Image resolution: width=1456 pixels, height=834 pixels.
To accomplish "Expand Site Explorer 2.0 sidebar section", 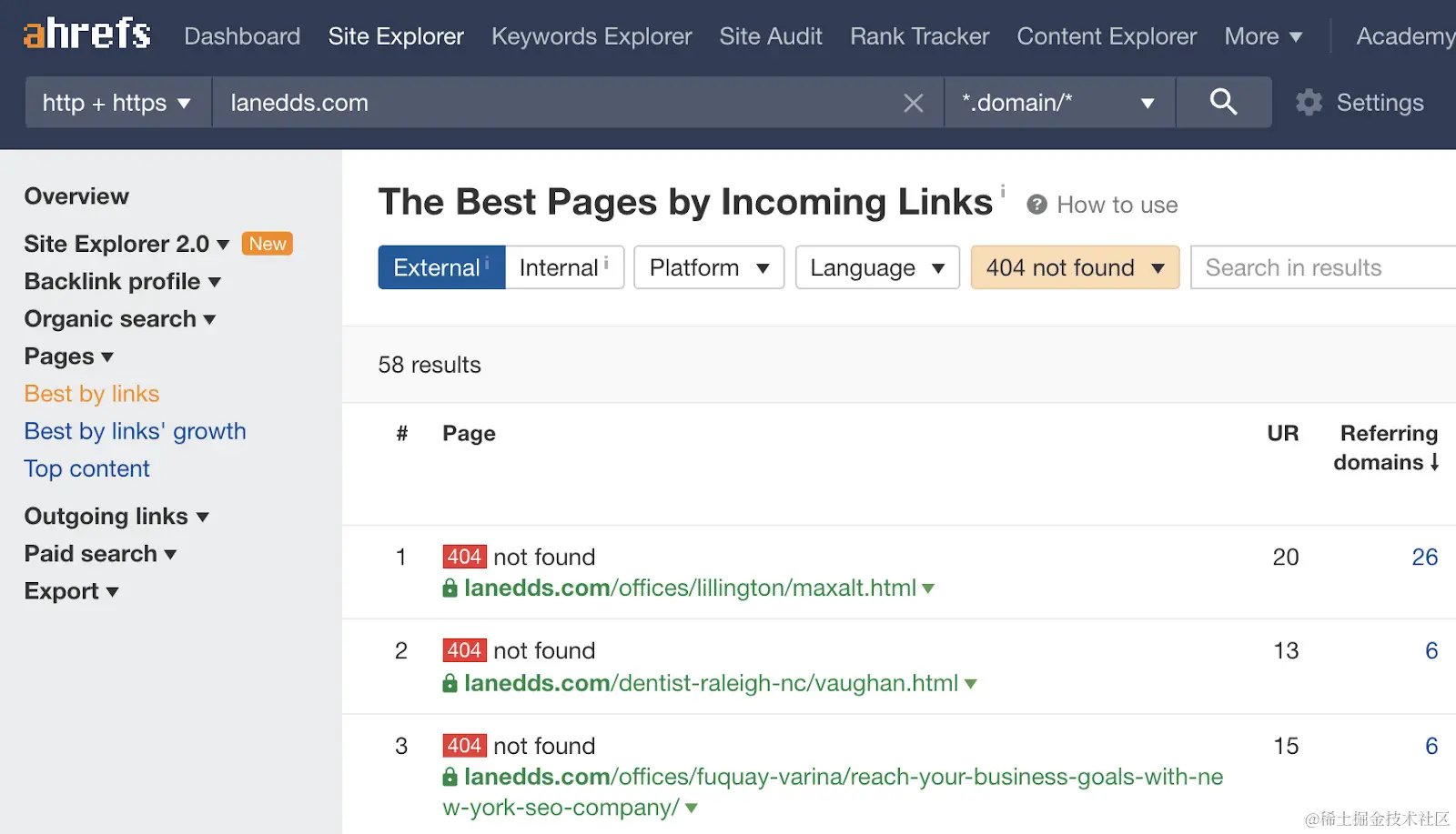I will [126, 244].
